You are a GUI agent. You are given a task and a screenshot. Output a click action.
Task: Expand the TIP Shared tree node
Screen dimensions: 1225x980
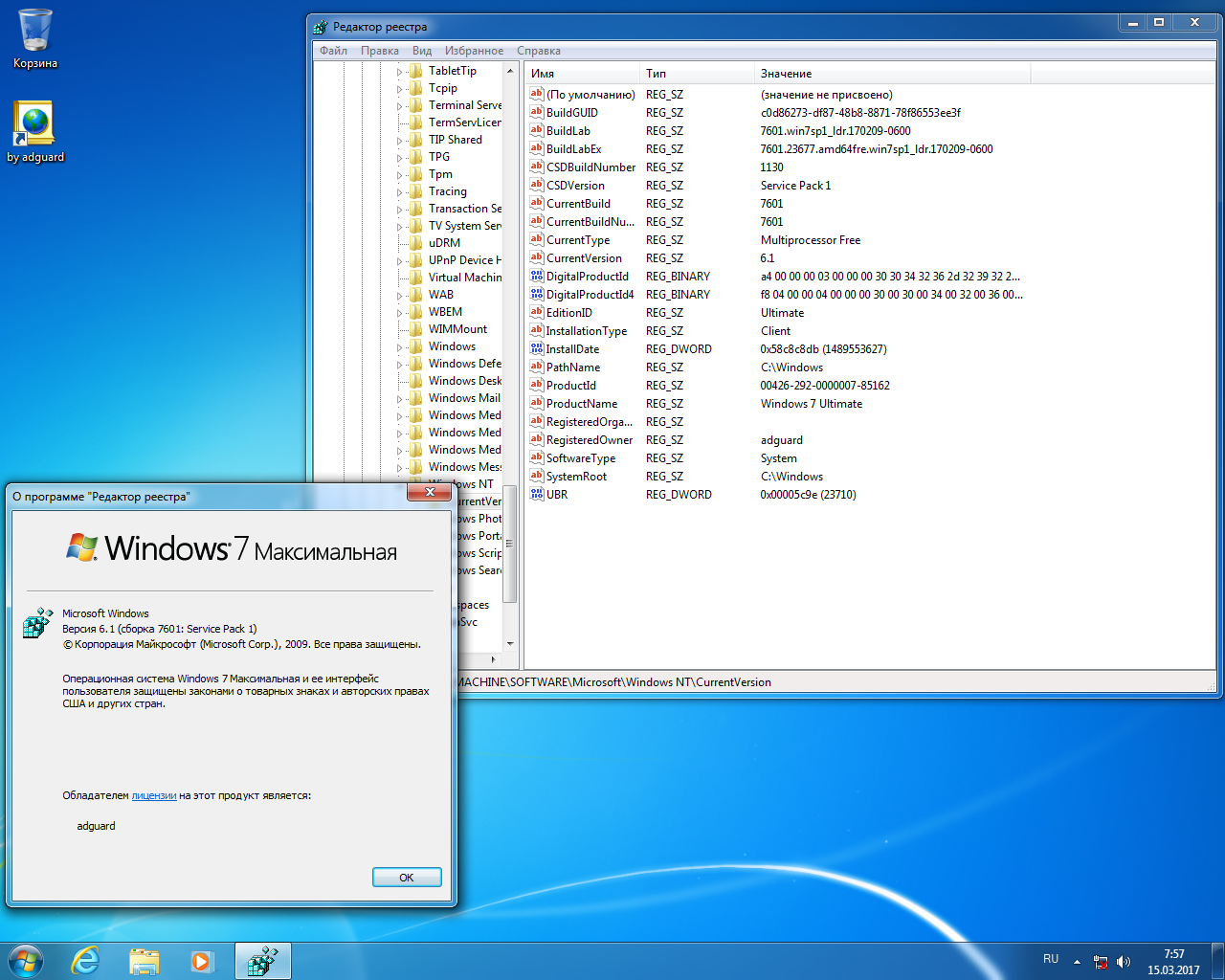click(x=400, y=141)
